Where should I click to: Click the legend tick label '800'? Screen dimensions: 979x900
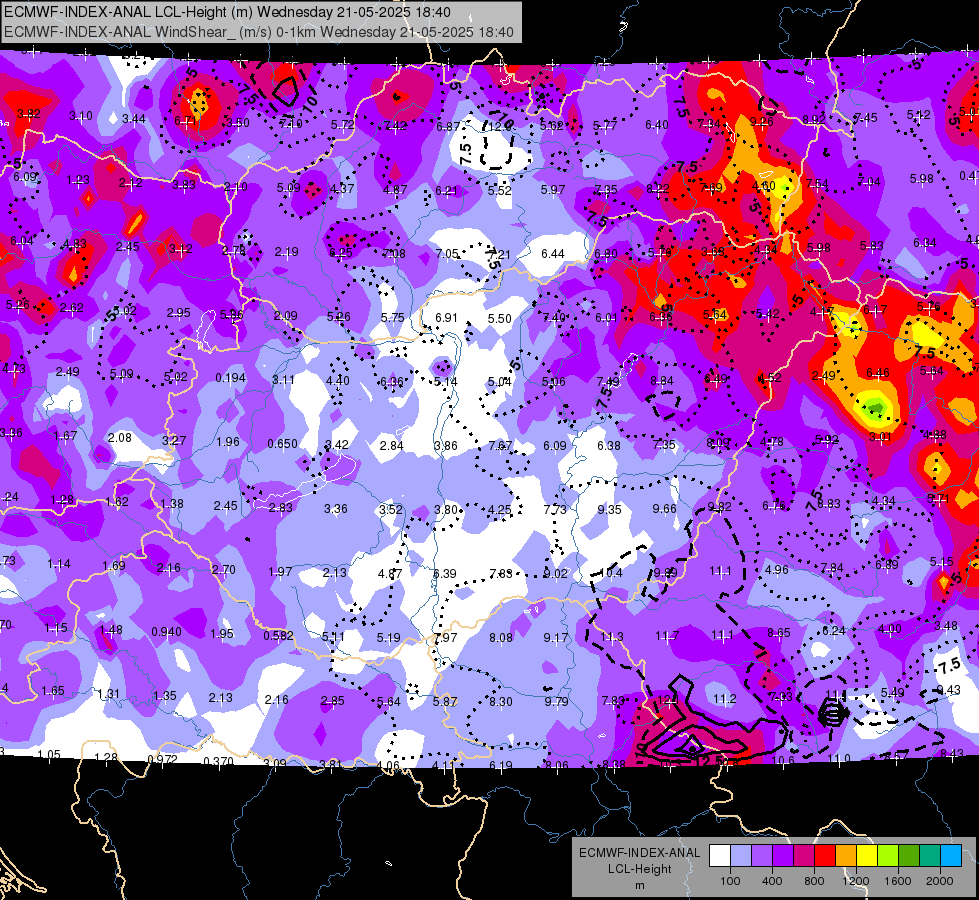(814, 881)
